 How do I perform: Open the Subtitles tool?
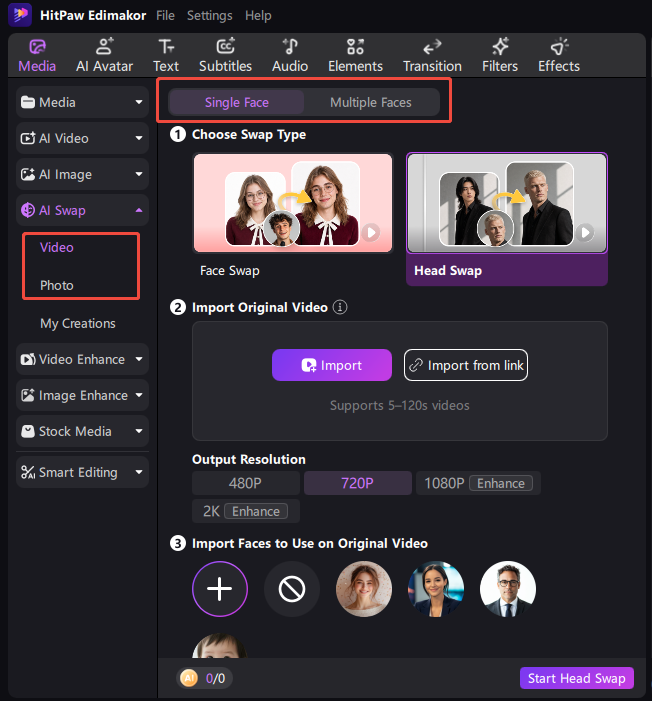(x=225, y=56)
